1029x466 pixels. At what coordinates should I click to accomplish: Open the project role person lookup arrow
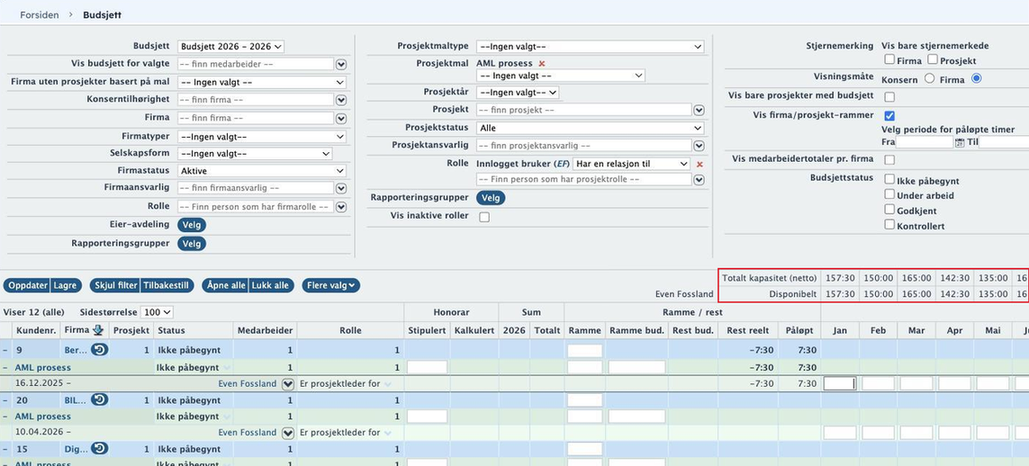click(x=699, y=180)
